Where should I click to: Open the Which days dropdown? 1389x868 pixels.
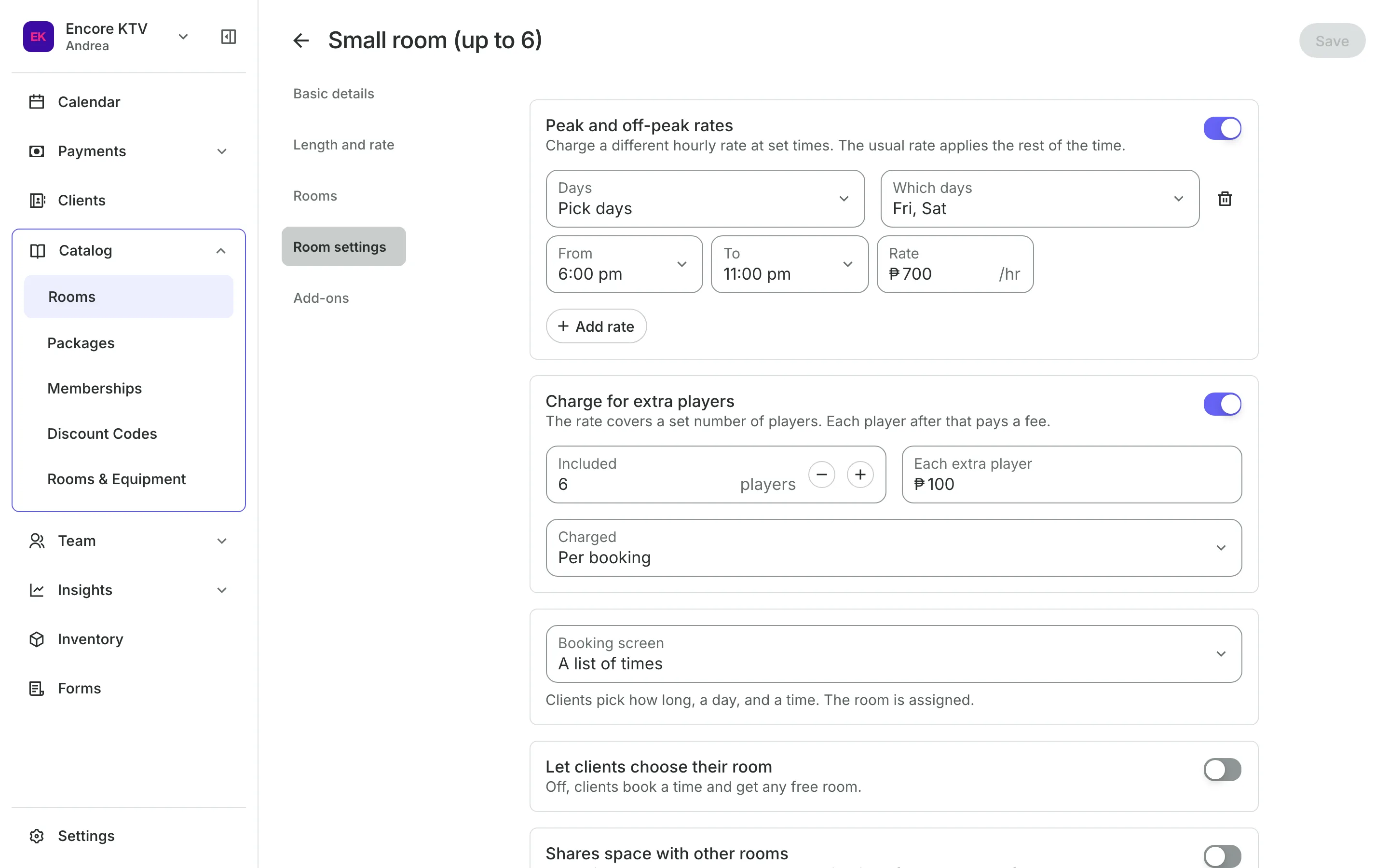[x=1039, y=199]
